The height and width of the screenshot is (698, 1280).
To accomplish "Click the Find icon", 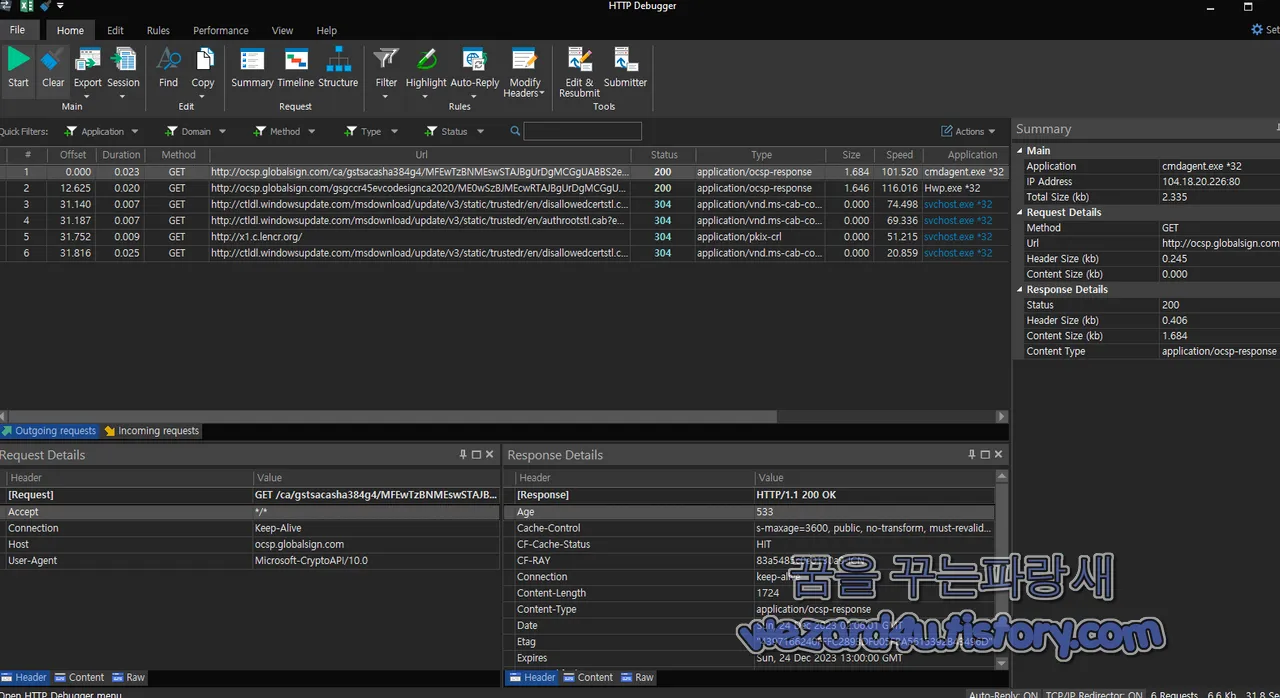I will (169, 61).
